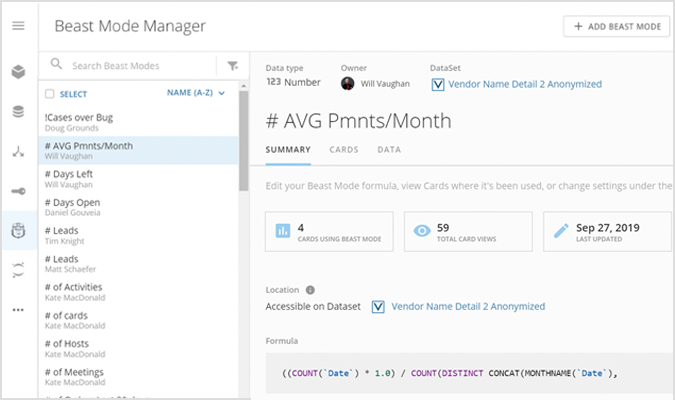This screenshot has width=675, height=400.
Task: Open the hamburger navigation menu
Action: [x=18, y=26]
